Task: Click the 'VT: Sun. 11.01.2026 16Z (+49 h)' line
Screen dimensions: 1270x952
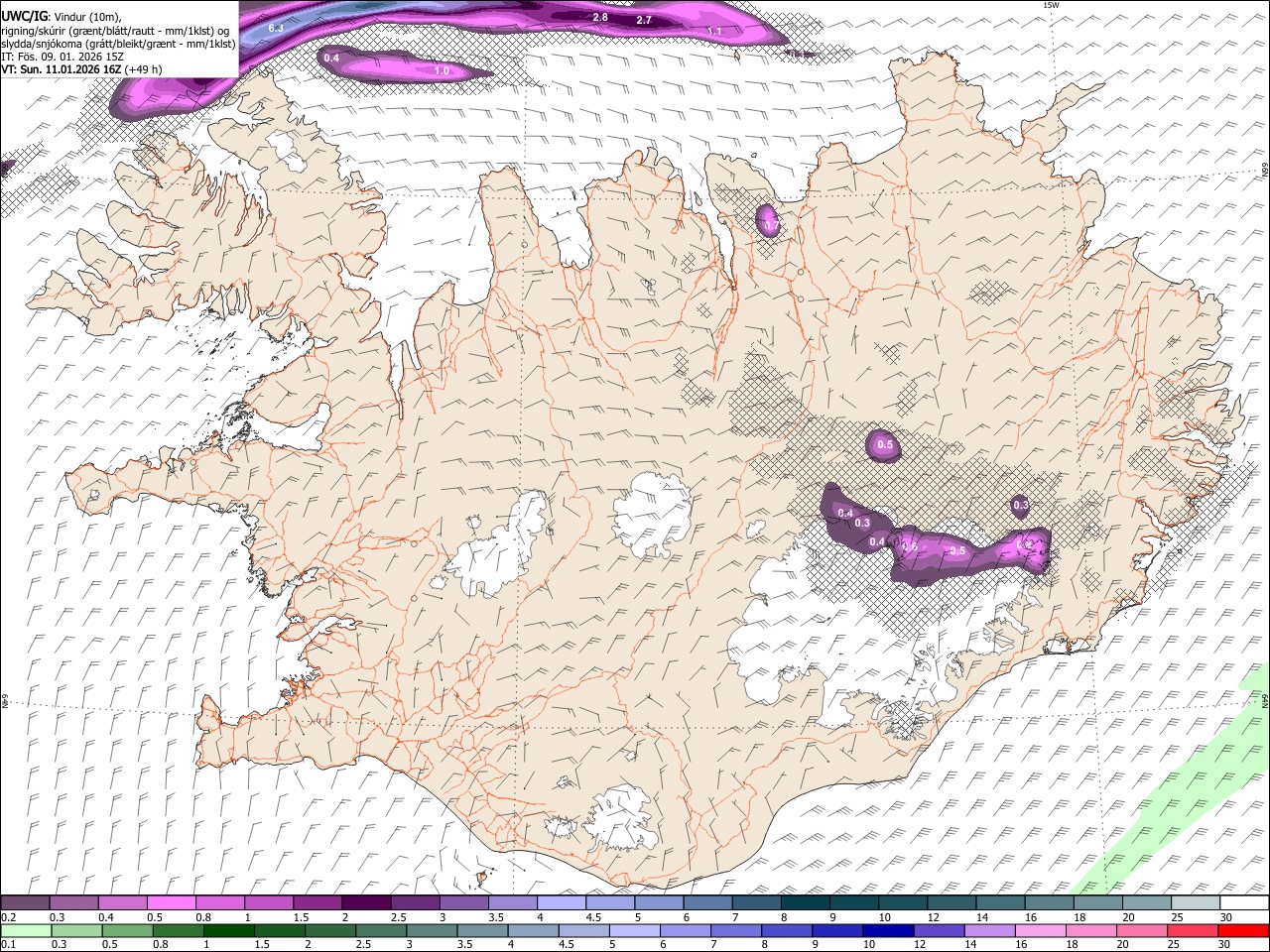Action: pos(81,69)
